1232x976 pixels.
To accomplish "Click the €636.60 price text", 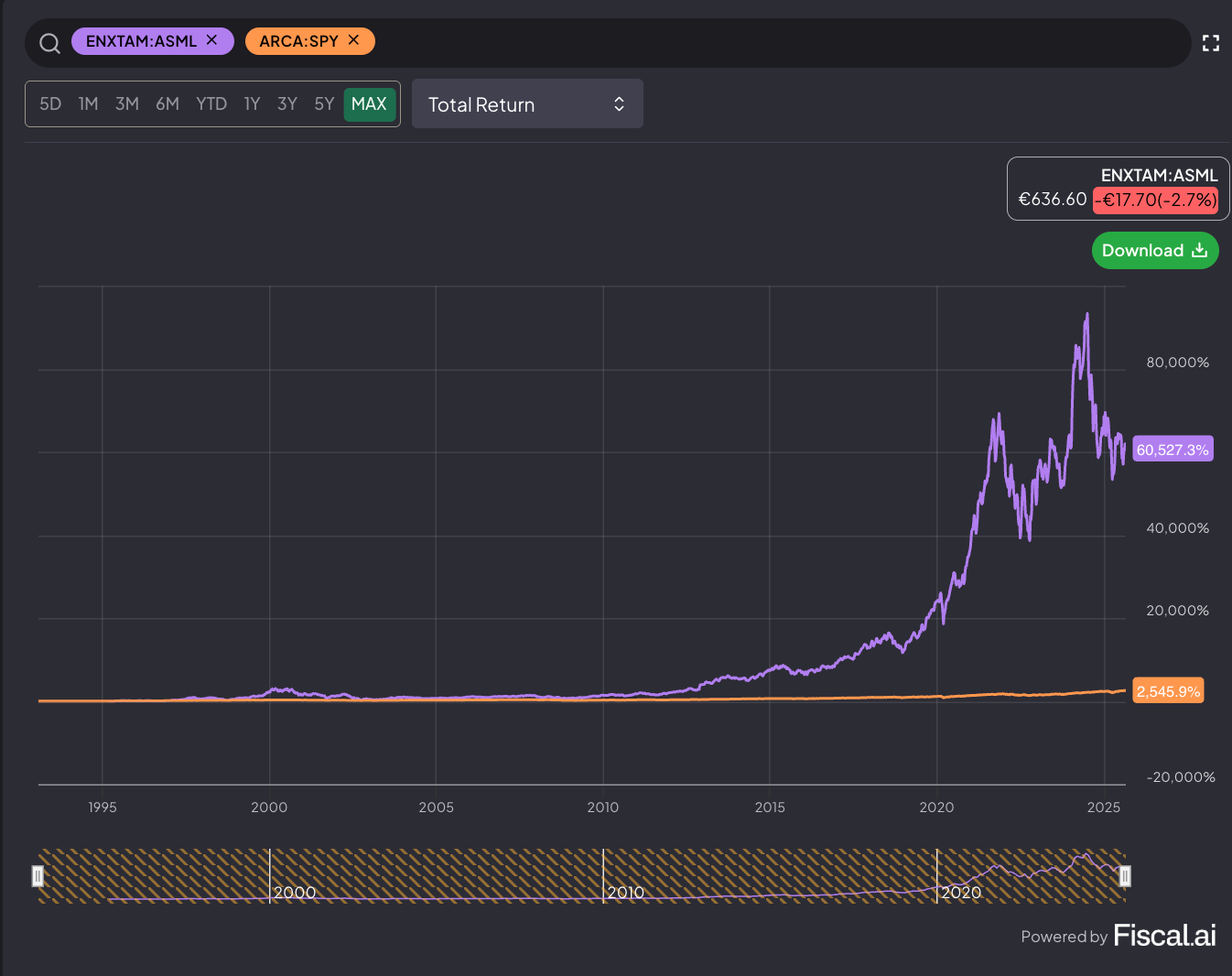I will 1053,199.
